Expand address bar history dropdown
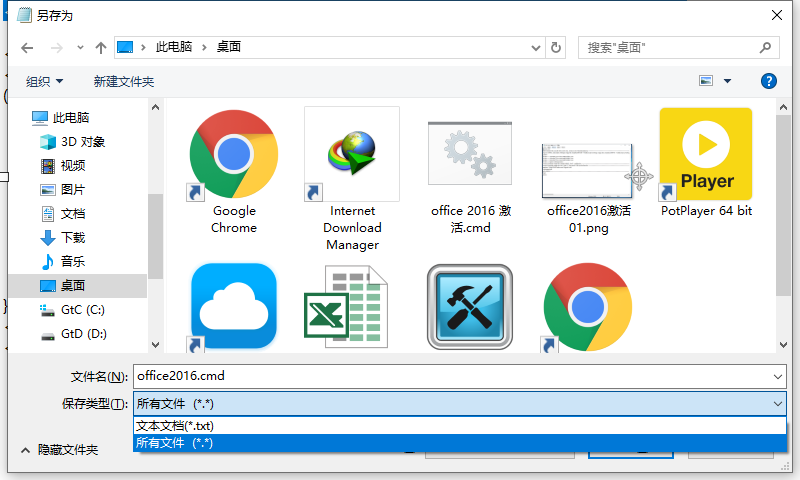This screenshot has width=800, height=480. click(536, 48)
